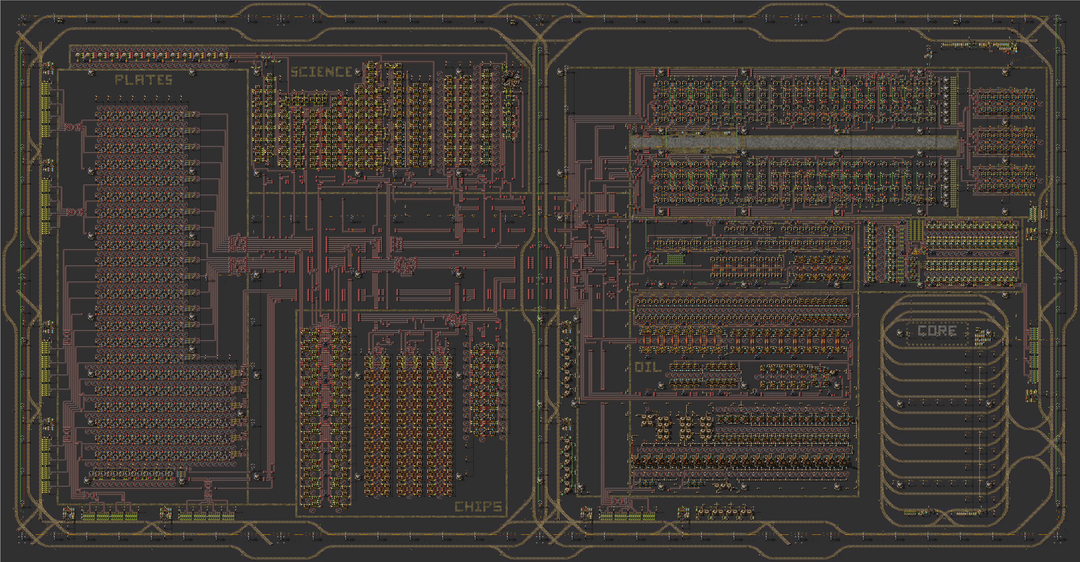Screen dimensions: 1080x562
Task: Click the assembler block directly under SCIENCE label
Action: (x=300, y=127)
